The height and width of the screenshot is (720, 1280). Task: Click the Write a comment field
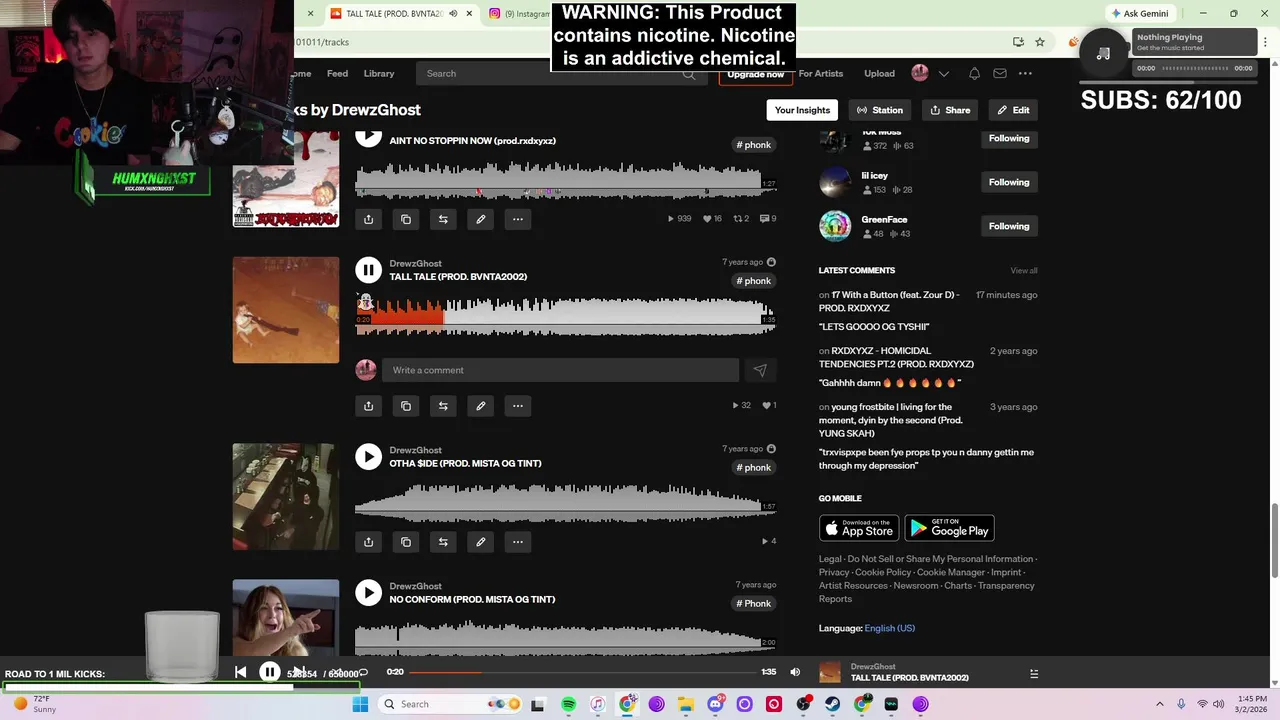[560, 370]
